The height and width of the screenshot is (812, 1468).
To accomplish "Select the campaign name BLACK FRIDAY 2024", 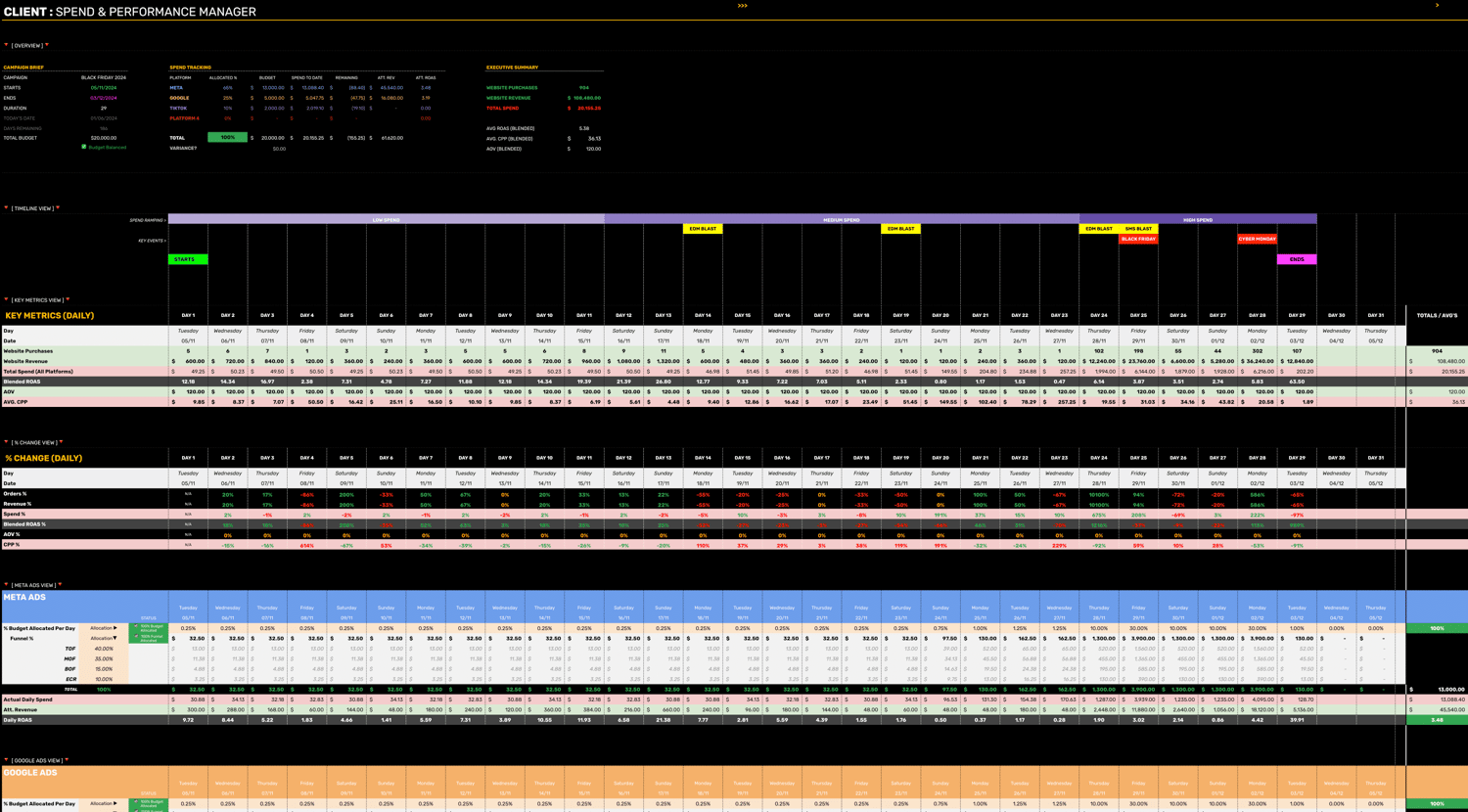I will click(104, 77).
